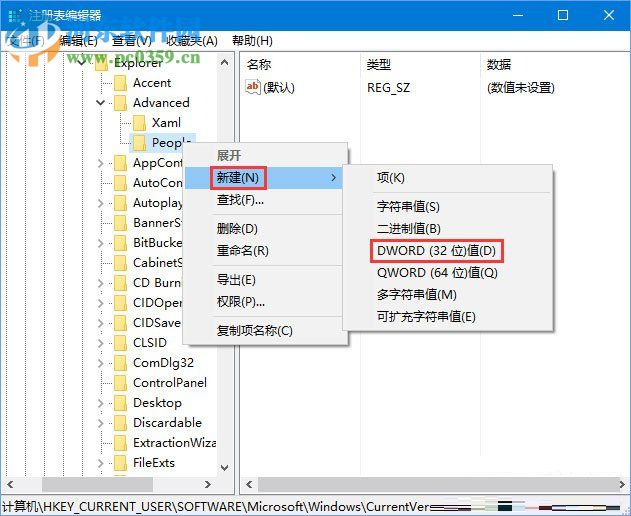Click the Discardable folder icon

coord(120,423)
